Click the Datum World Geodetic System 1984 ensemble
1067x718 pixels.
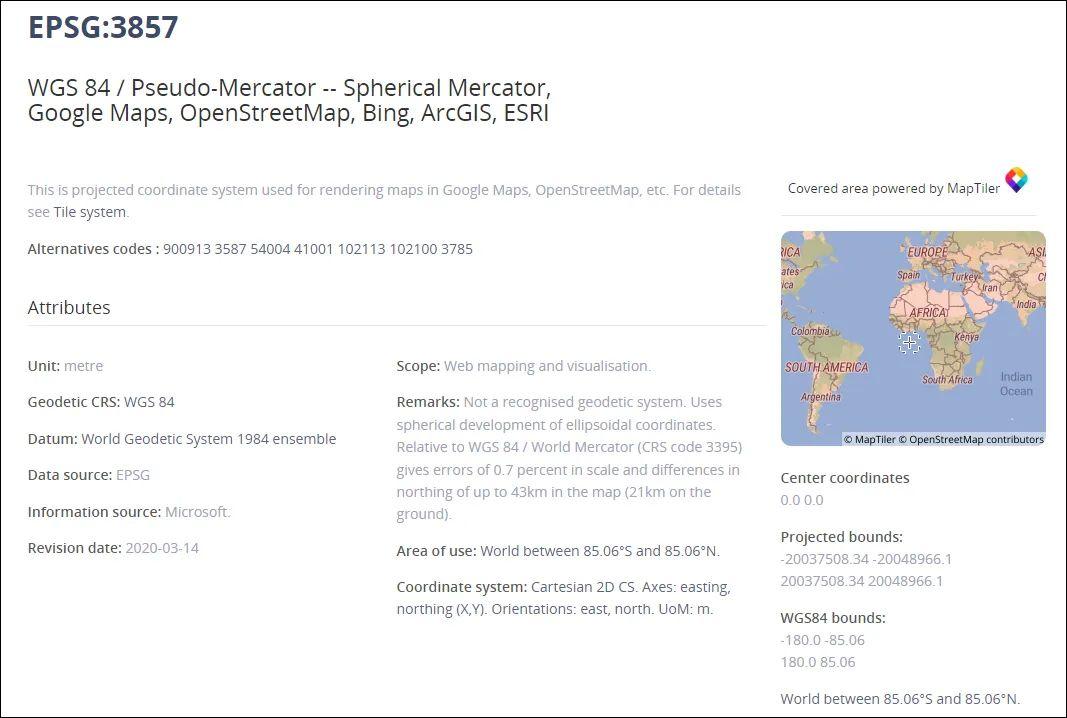(208, 439)
